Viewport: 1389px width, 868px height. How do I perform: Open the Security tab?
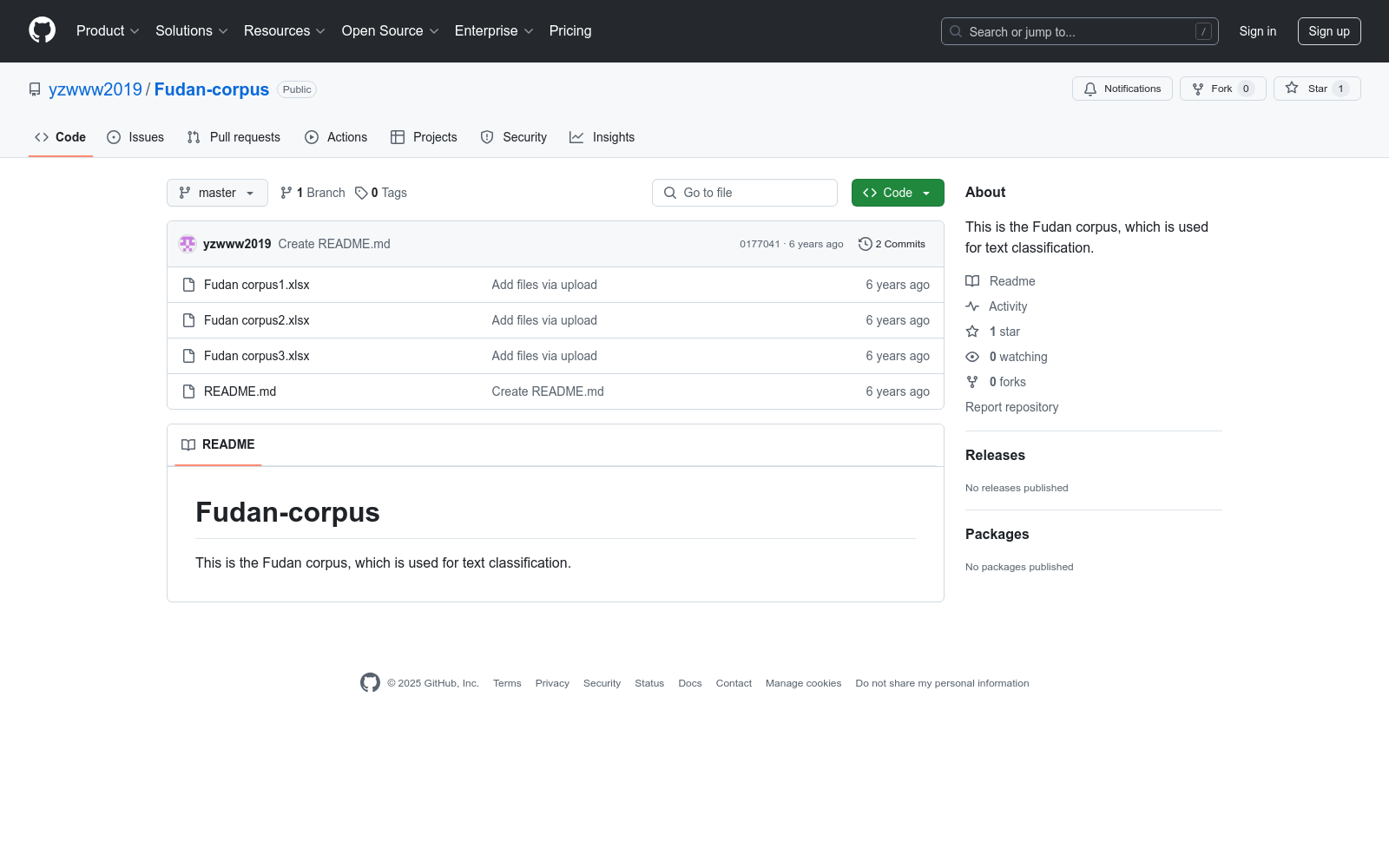pos(514,137)
